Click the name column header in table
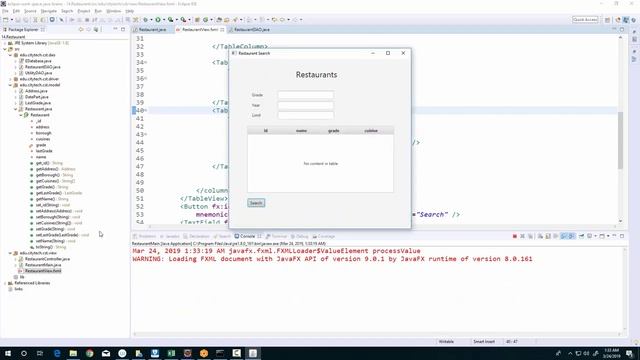Viewport: 640px width, 360px height. click(301, 131)
